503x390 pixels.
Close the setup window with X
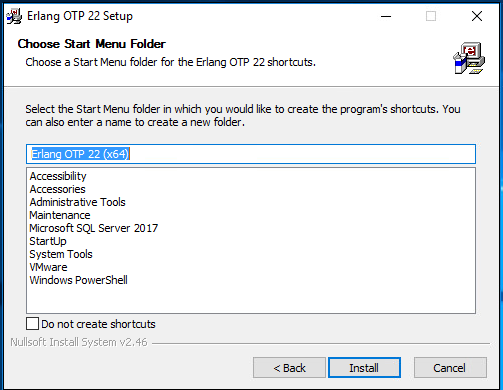(x=477, y=16)
